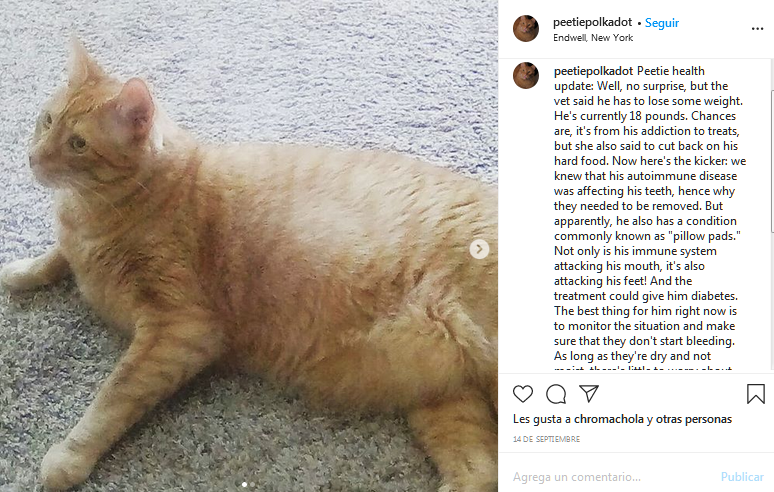Click the header profile avatar of peetiepolkadot
This screenshot has height=492, width=774.
point(526,29)
